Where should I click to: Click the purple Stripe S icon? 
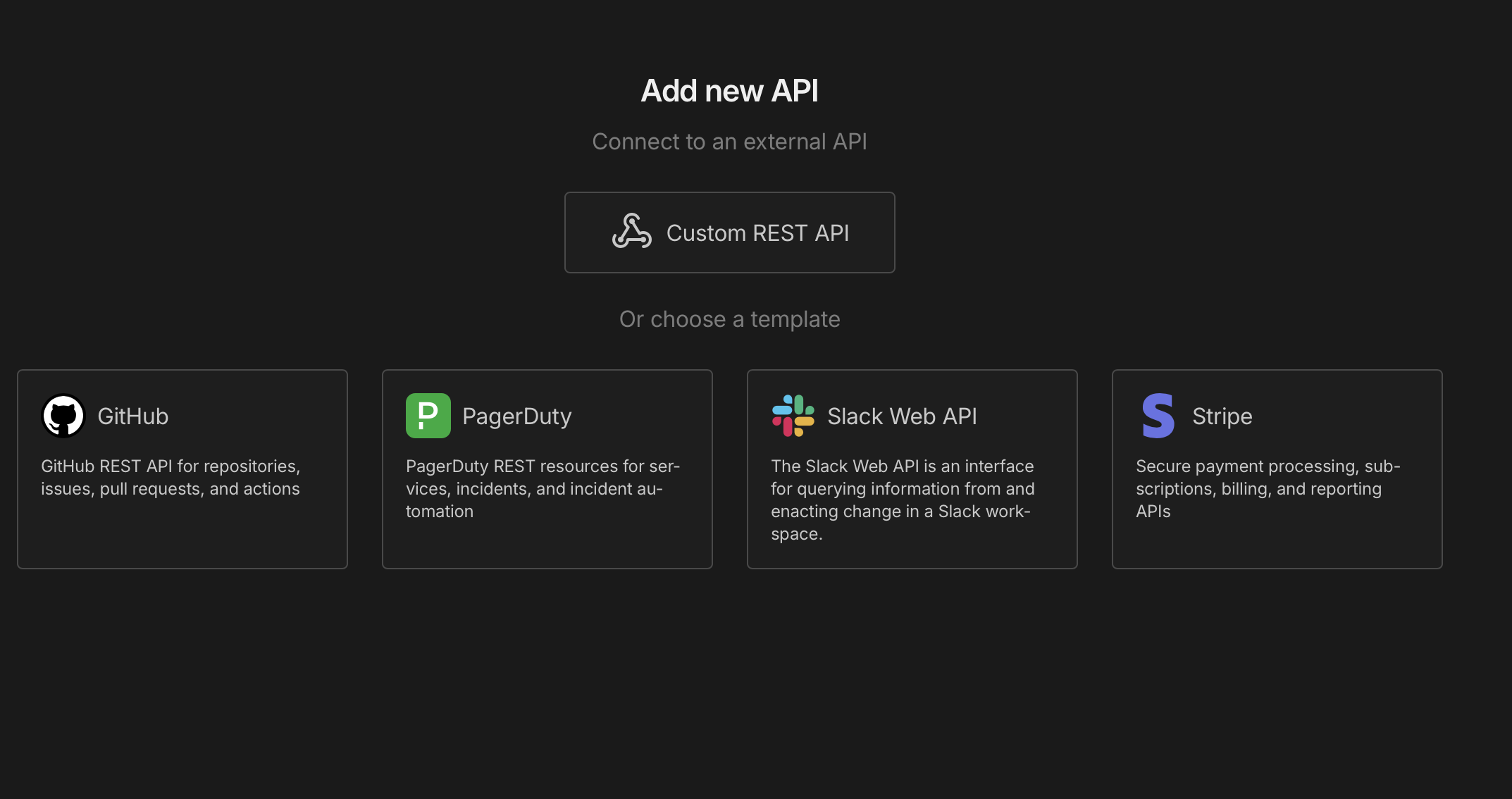tap(1158, 416)
